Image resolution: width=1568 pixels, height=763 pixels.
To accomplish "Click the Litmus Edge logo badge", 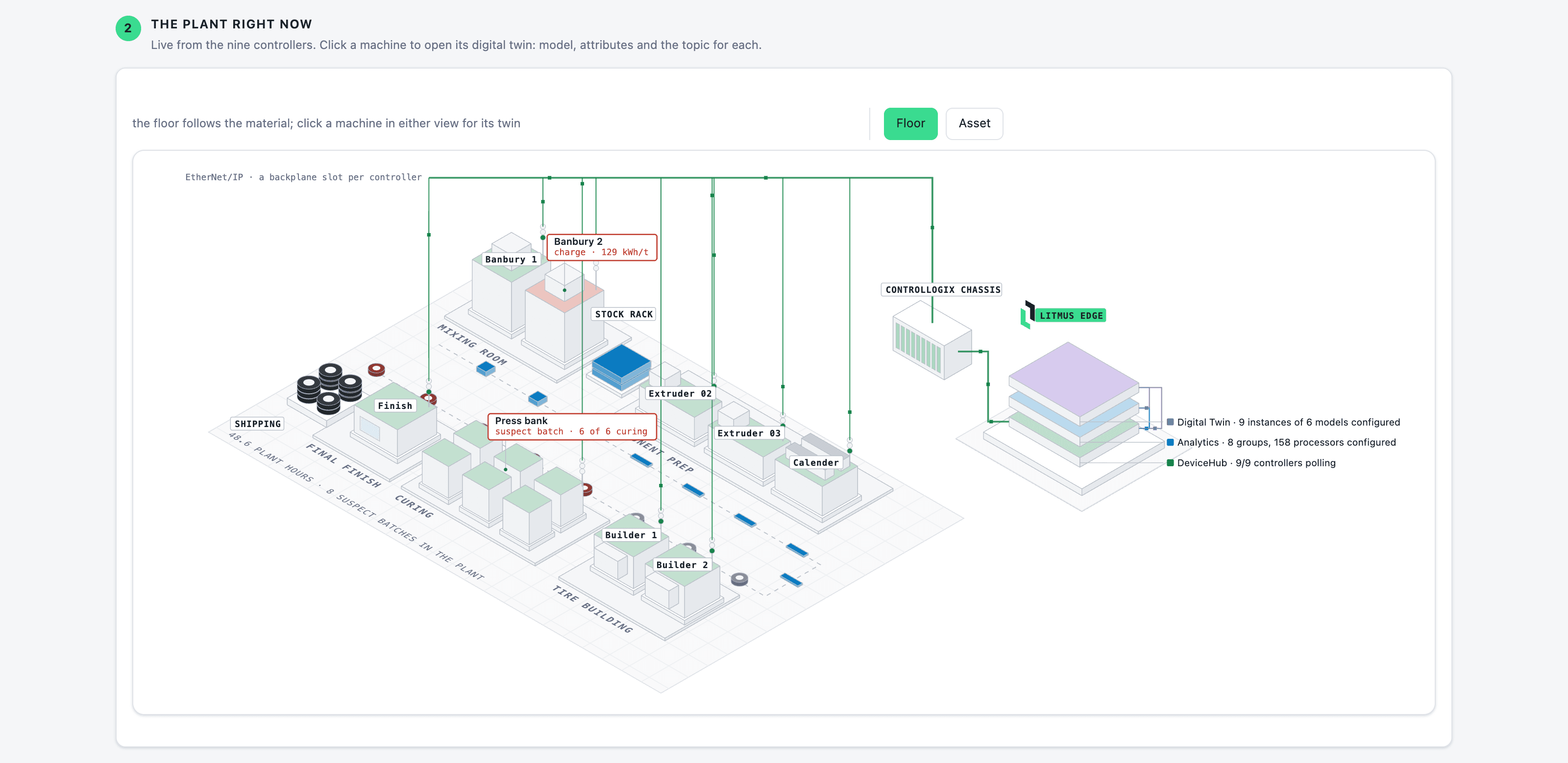I will [1063, 315].
